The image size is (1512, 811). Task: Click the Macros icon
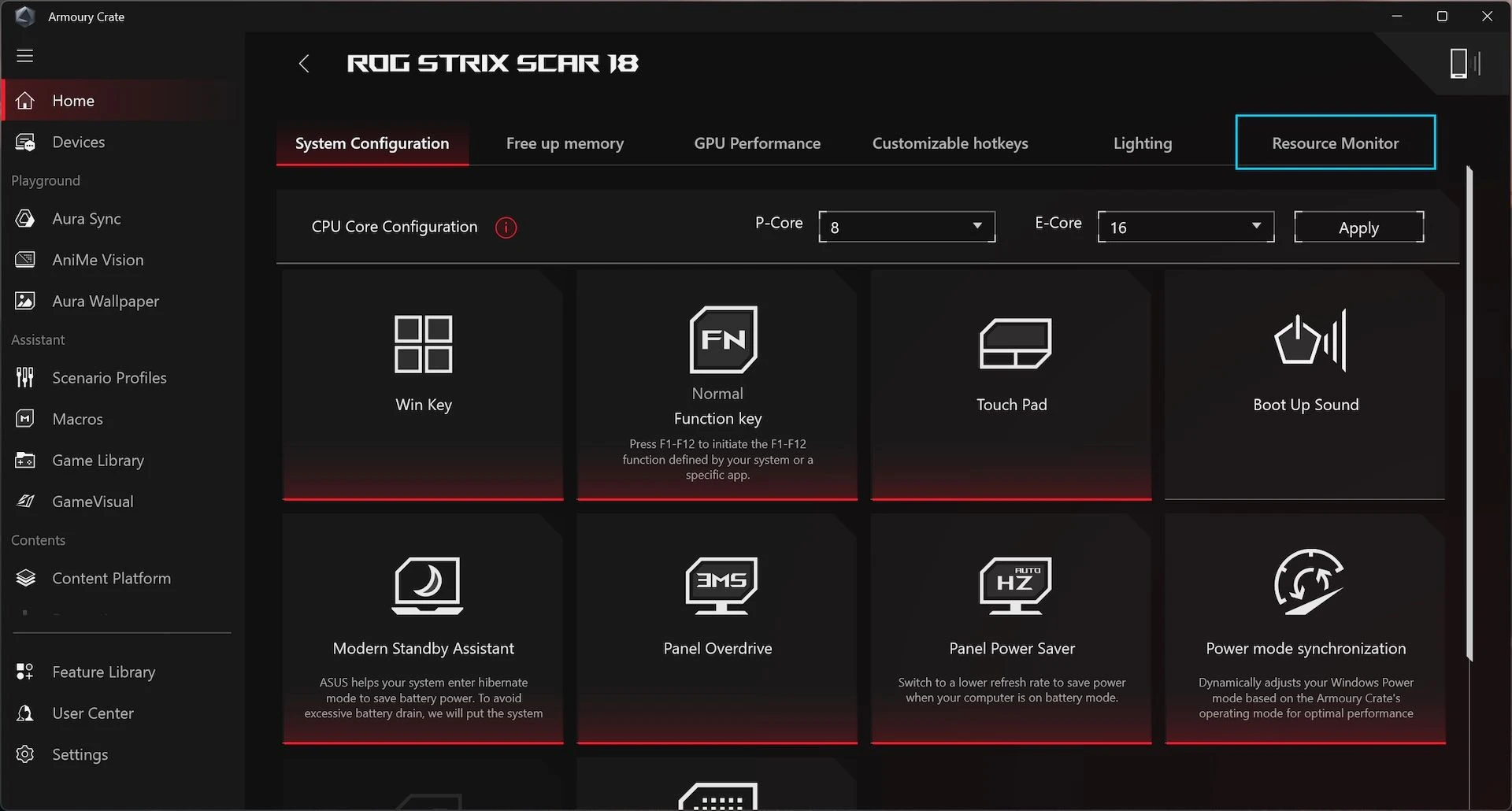[x=25, y=419]
